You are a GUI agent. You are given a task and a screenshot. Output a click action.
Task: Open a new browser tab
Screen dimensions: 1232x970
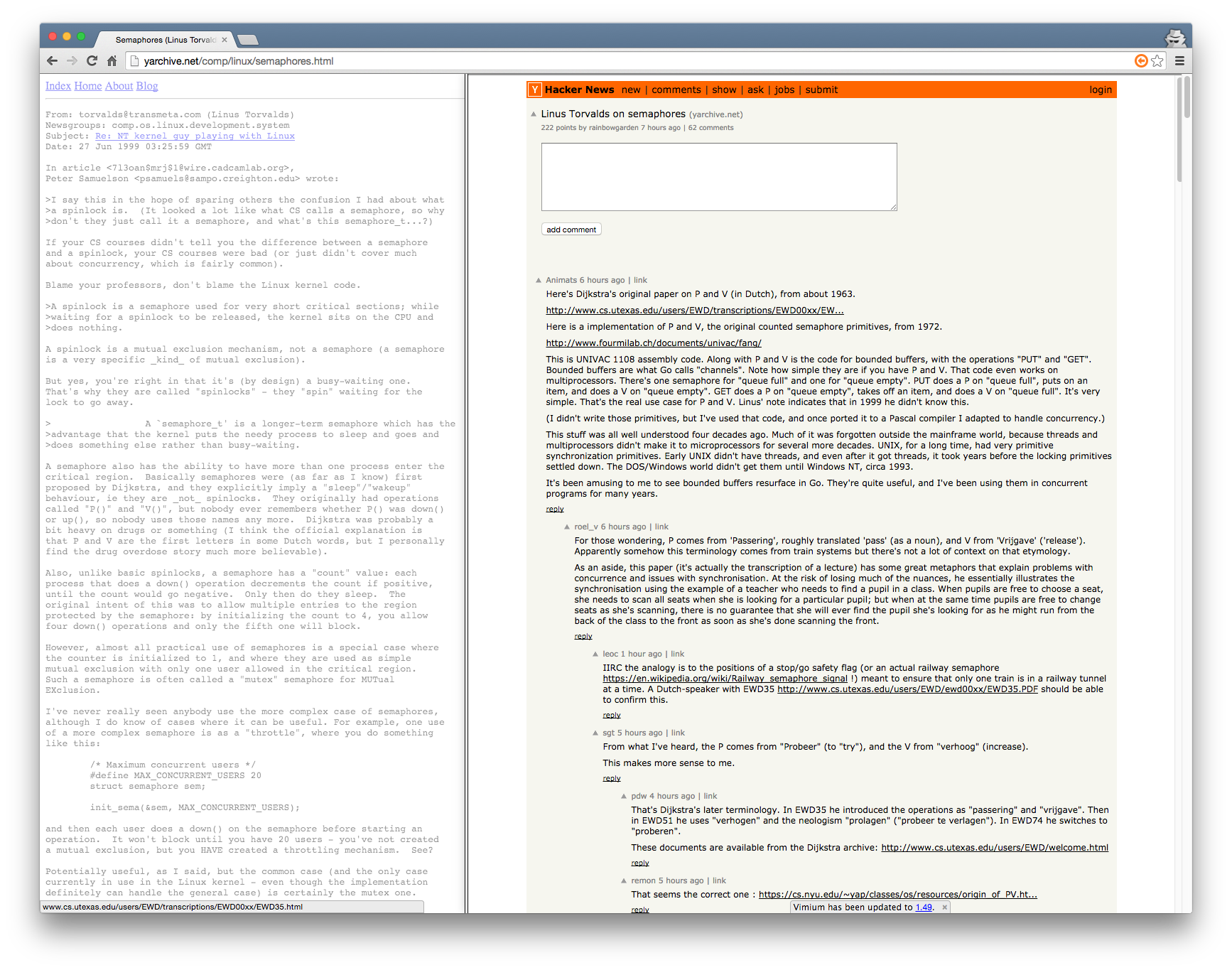point(247,40)
